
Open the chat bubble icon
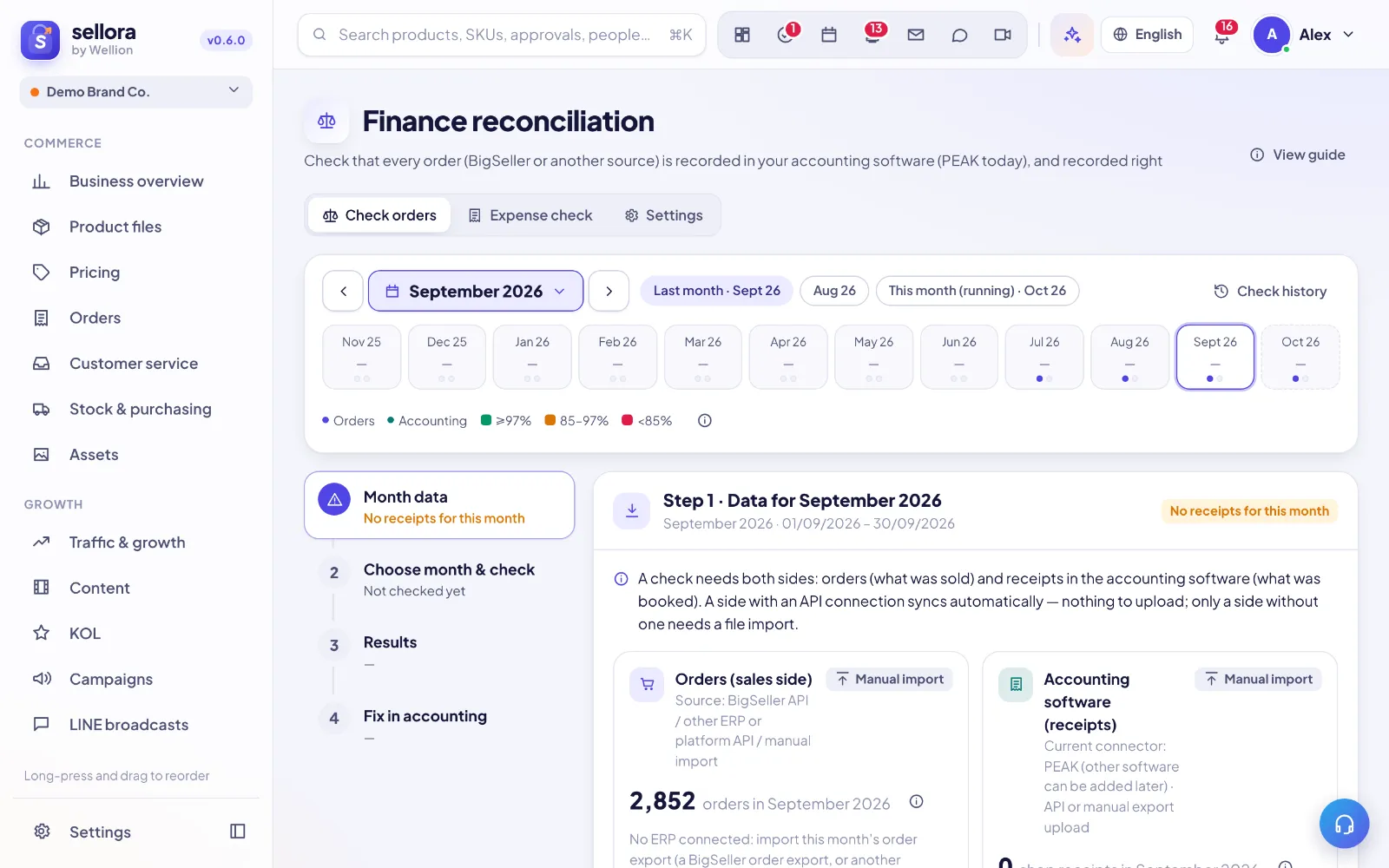[x=959, y=35]
